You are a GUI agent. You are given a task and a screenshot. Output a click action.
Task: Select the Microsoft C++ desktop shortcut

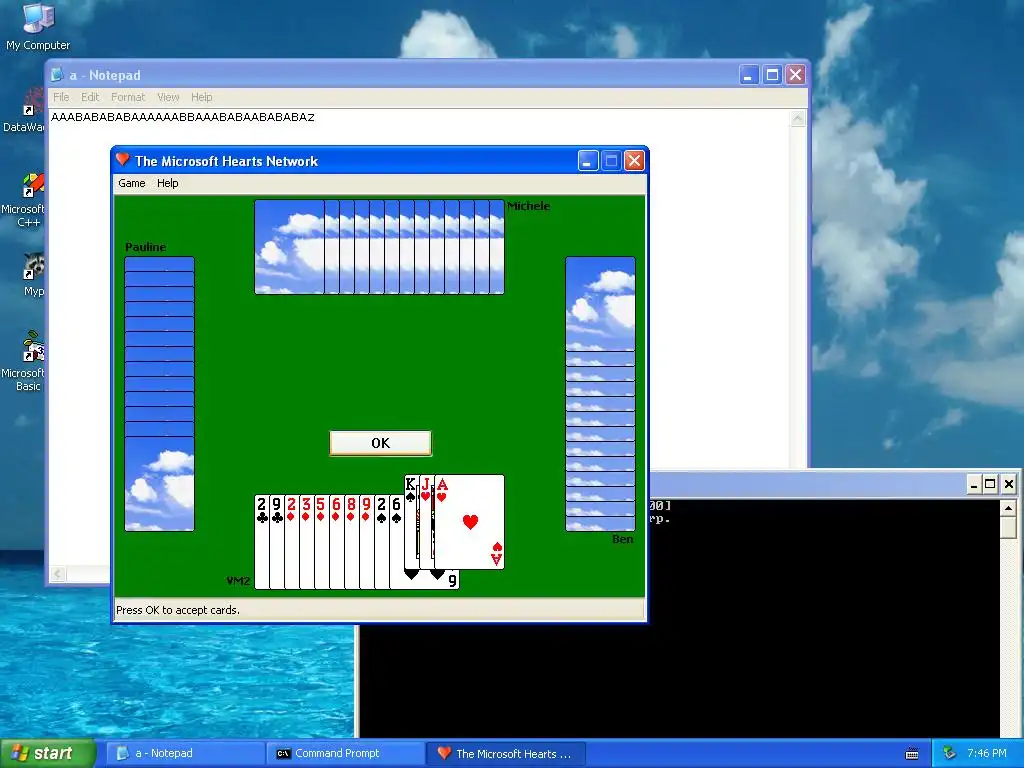tap(24, 200)
